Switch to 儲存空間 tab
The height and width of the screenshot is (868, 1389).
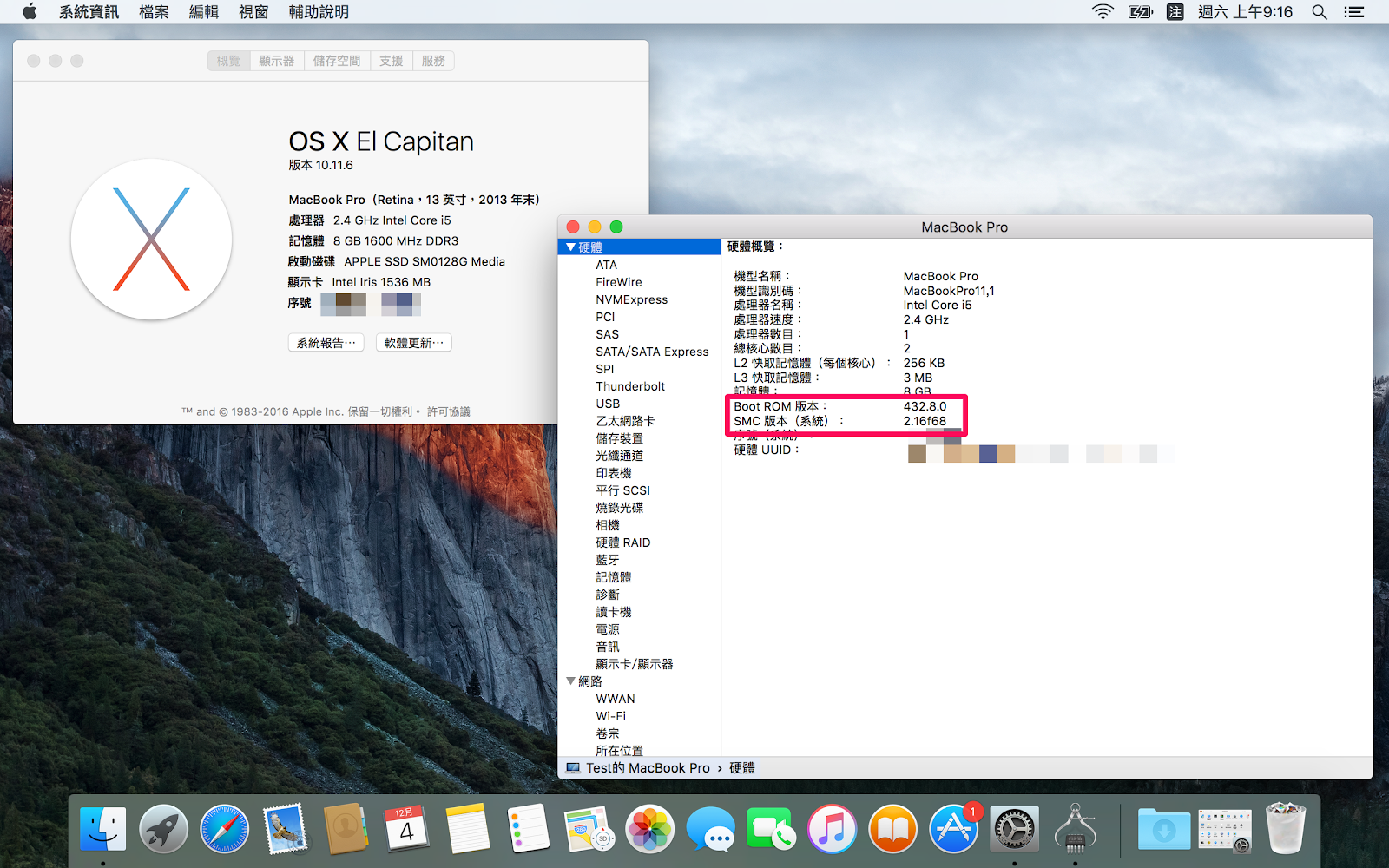[337, 61]
